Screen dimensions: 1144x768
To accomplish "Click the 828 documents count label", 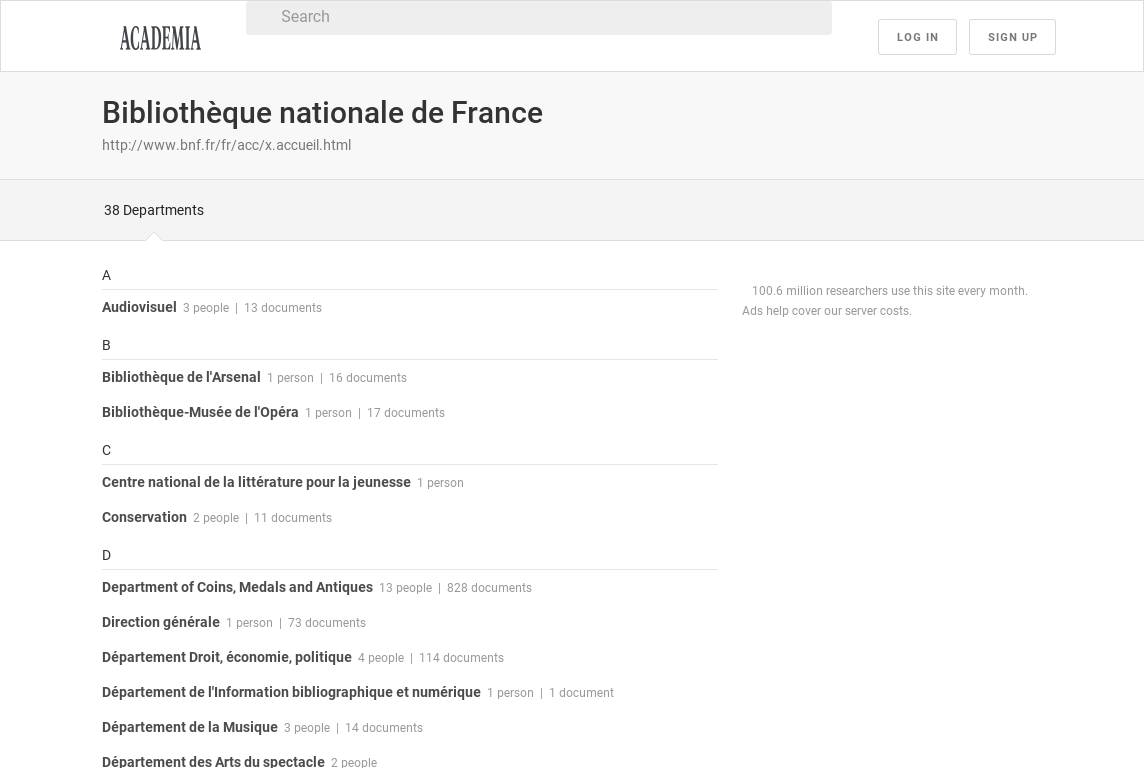I will pyautogui.click(x=489, y=588).
